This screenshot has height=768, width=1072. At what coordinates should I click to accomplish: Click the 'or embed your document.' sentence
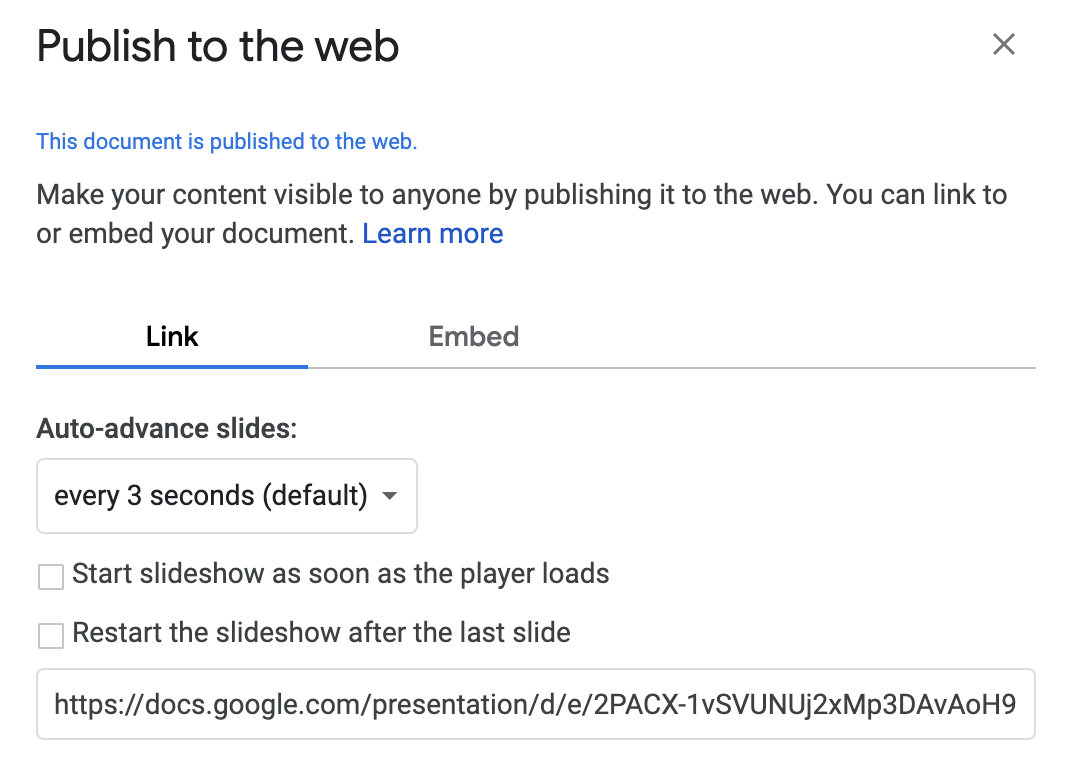[x=195, y=234]
